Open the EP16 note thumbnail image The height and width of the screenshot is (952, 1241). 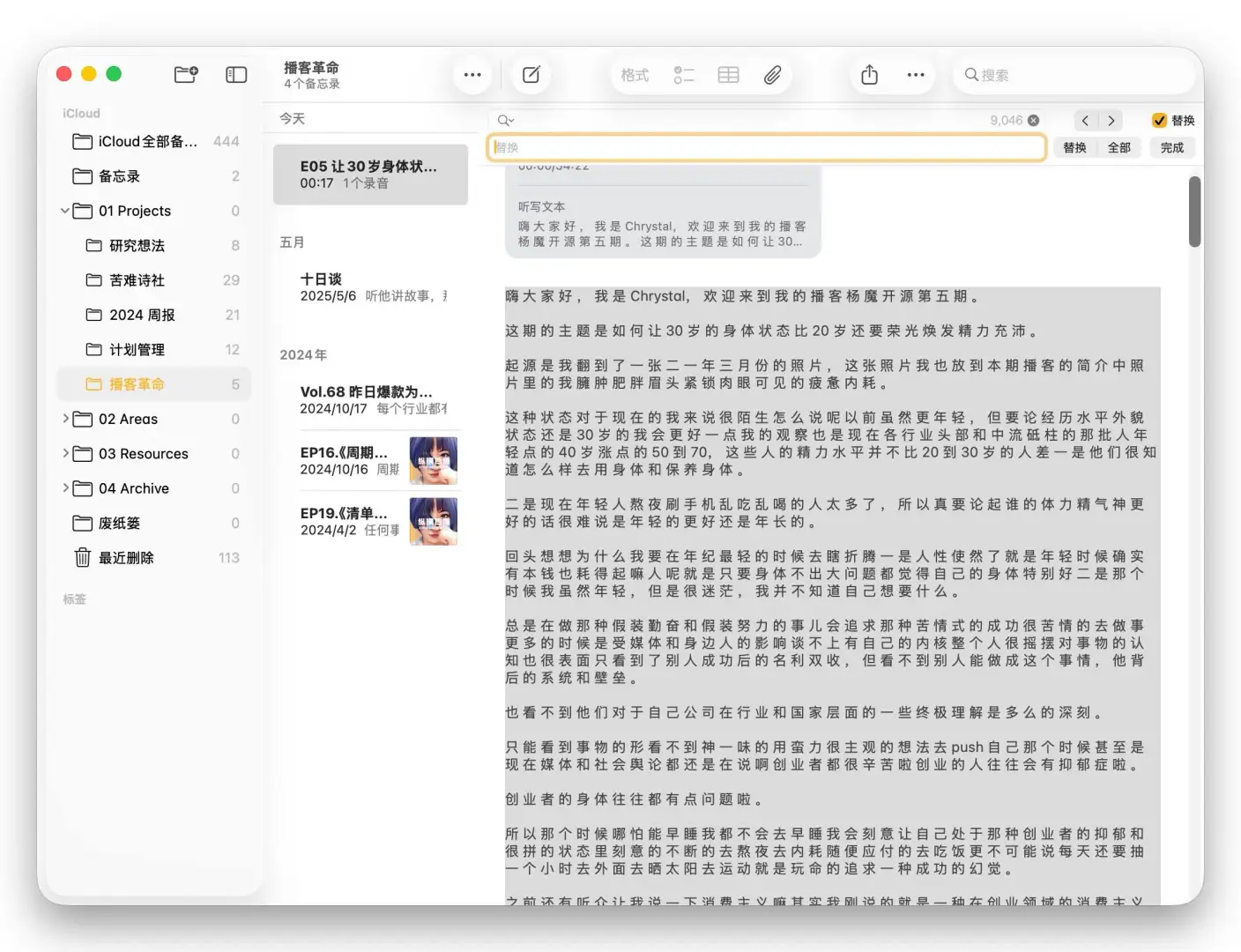(434, 460)
